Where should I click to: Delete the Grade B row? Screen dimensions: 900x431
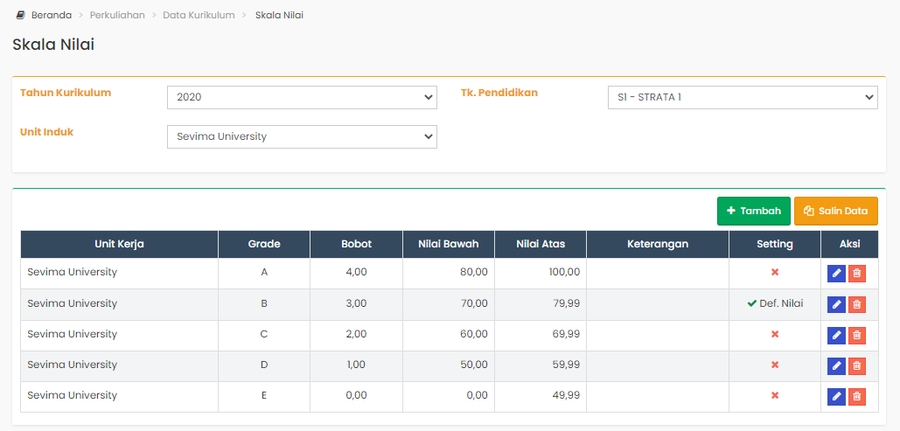click(857, 304)
